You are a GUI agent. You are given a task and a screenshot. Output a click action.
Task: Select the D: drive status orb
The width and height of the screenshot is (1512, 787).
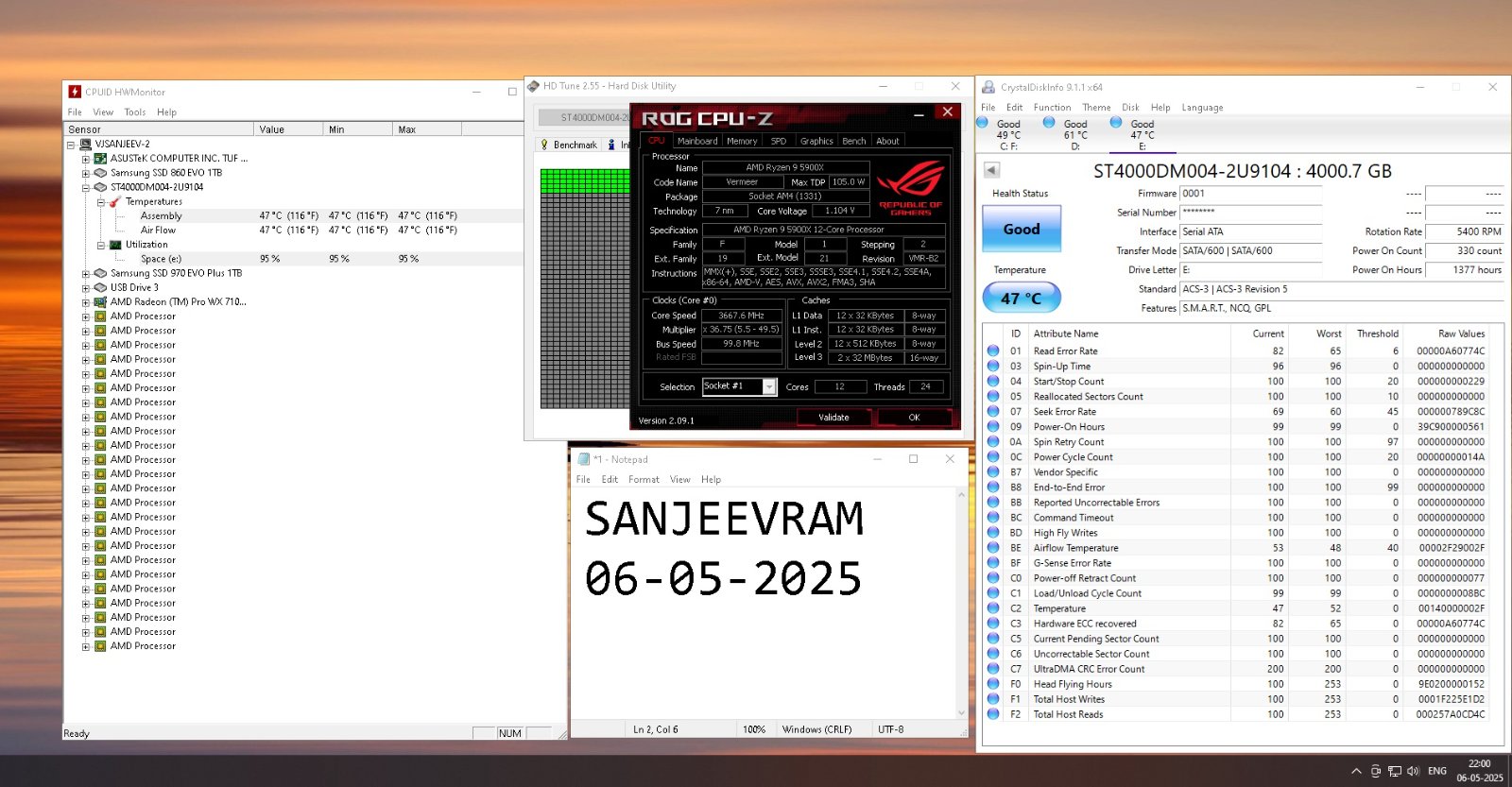tap(1049, 122)
